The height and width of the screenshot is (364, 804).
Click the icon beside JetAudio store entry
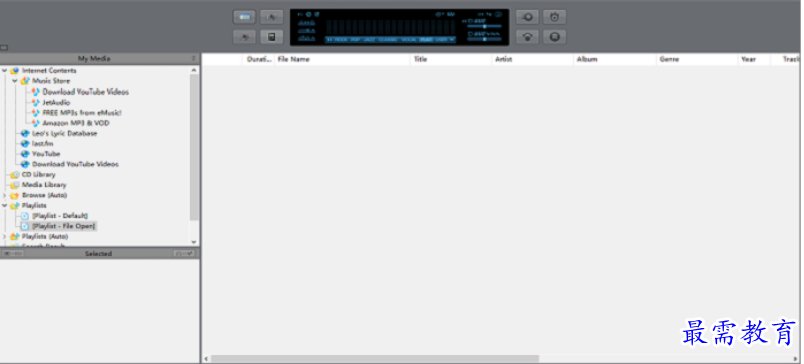35,103
